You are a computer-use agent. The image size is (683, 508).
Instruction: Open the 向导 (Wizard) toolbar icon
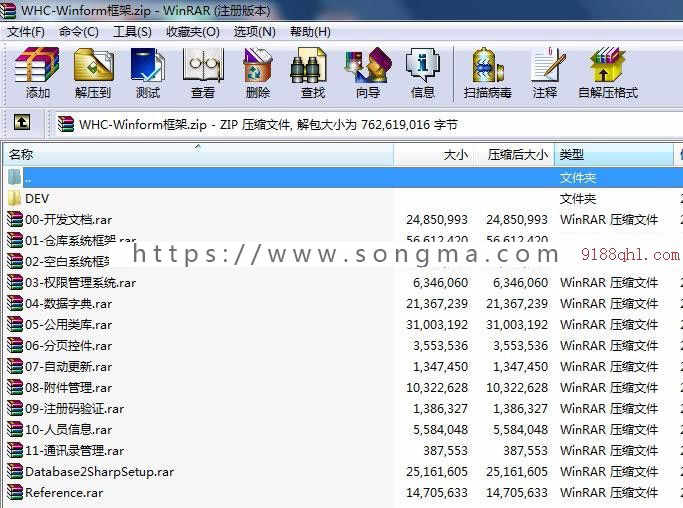tap(368, 65)
